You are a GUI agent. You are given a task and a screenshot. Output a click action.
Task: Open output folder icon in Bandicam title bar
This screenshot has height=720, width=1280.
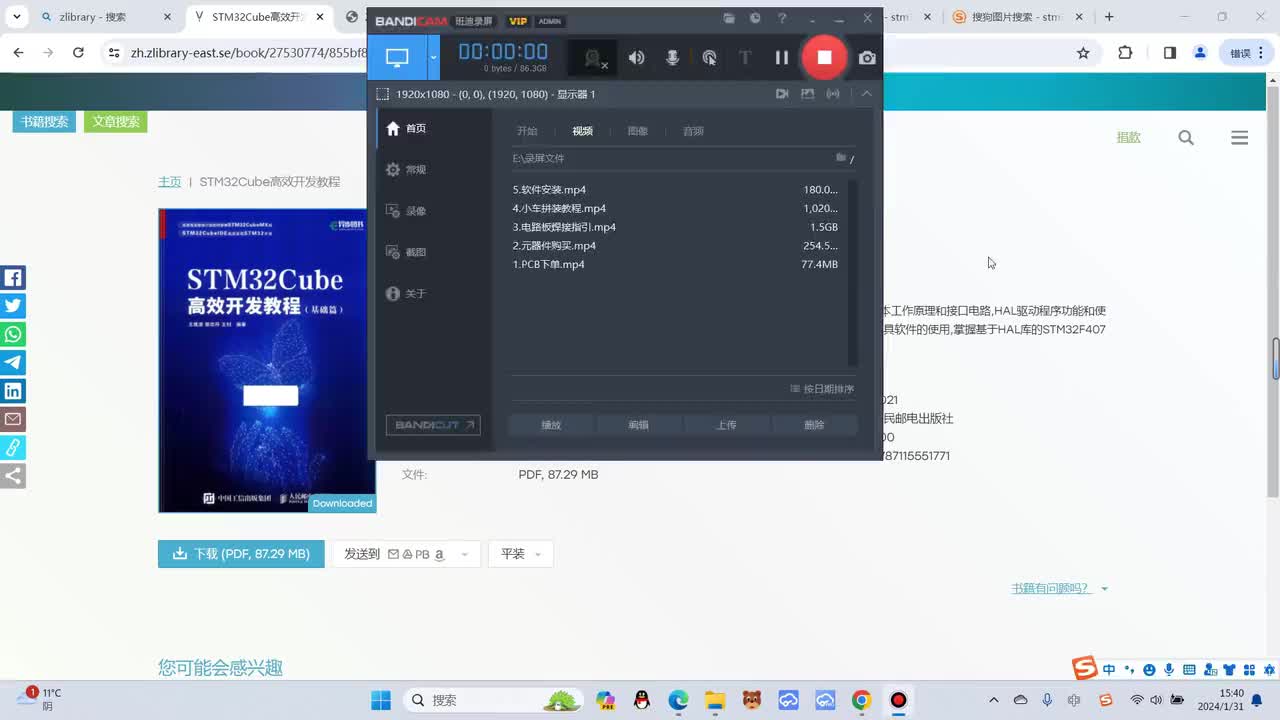[x=729, y=19]
